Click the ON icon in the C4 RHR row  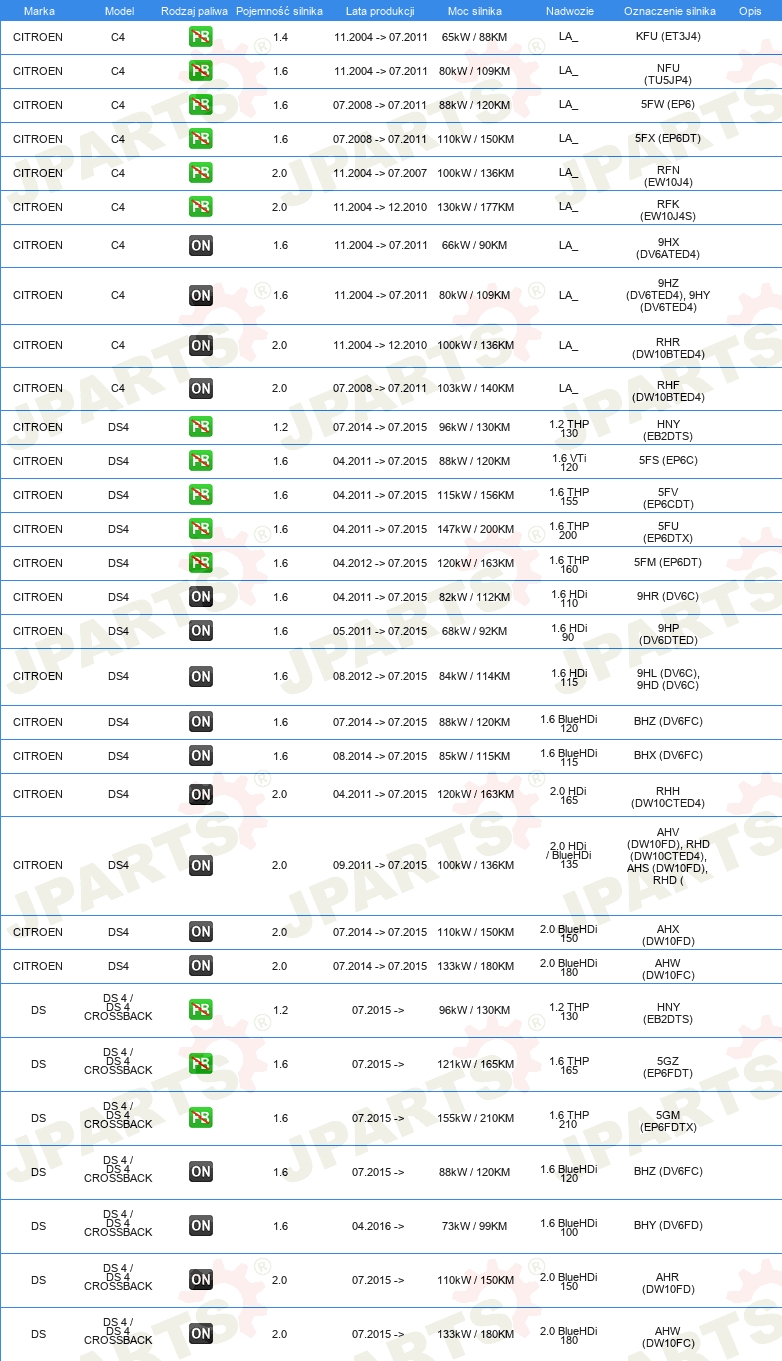pos(201,345)
